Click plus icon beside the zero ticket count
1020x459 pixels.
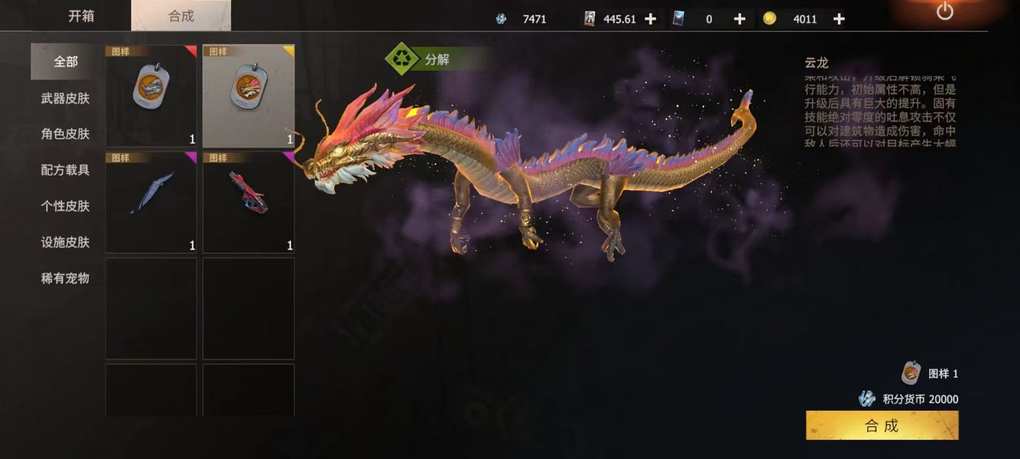point(740,19)
